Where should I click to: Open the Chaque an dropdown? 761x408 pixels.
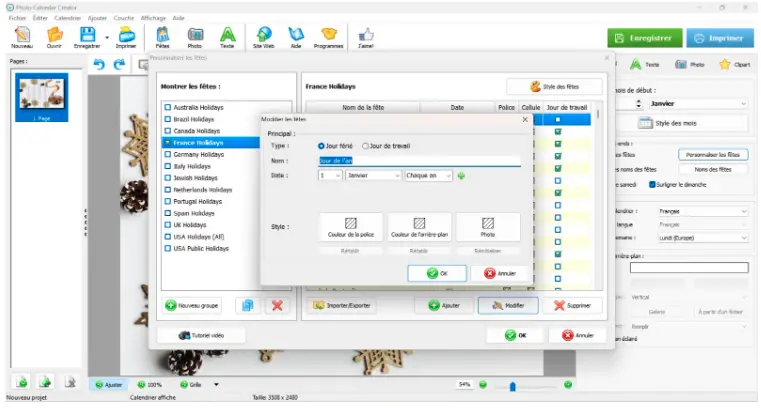click(x=429, y=176)
